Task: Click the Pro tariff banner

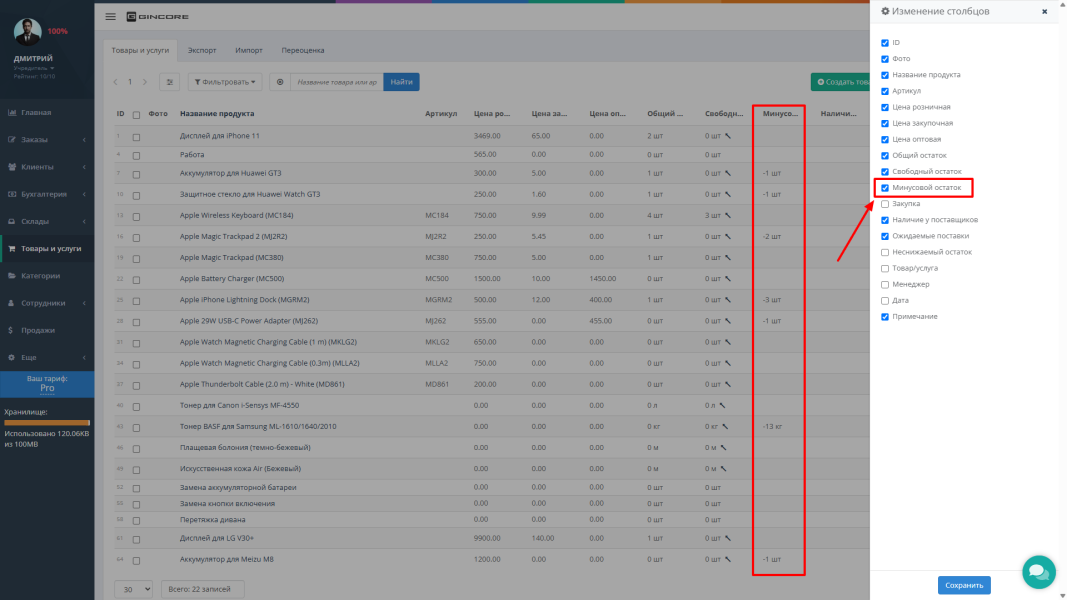Action: click(x=47, y=384)
